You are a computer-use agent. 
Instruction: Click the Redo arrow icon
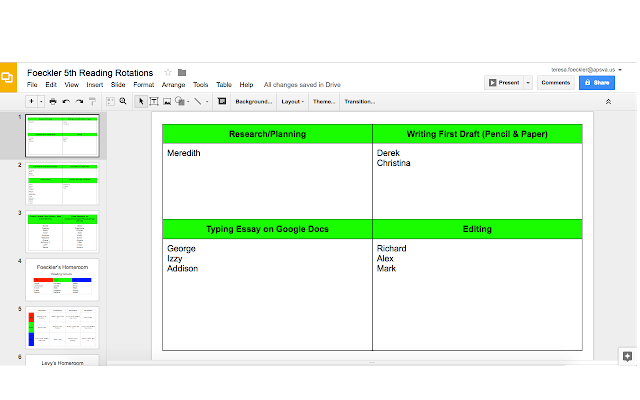click(79, 101)
